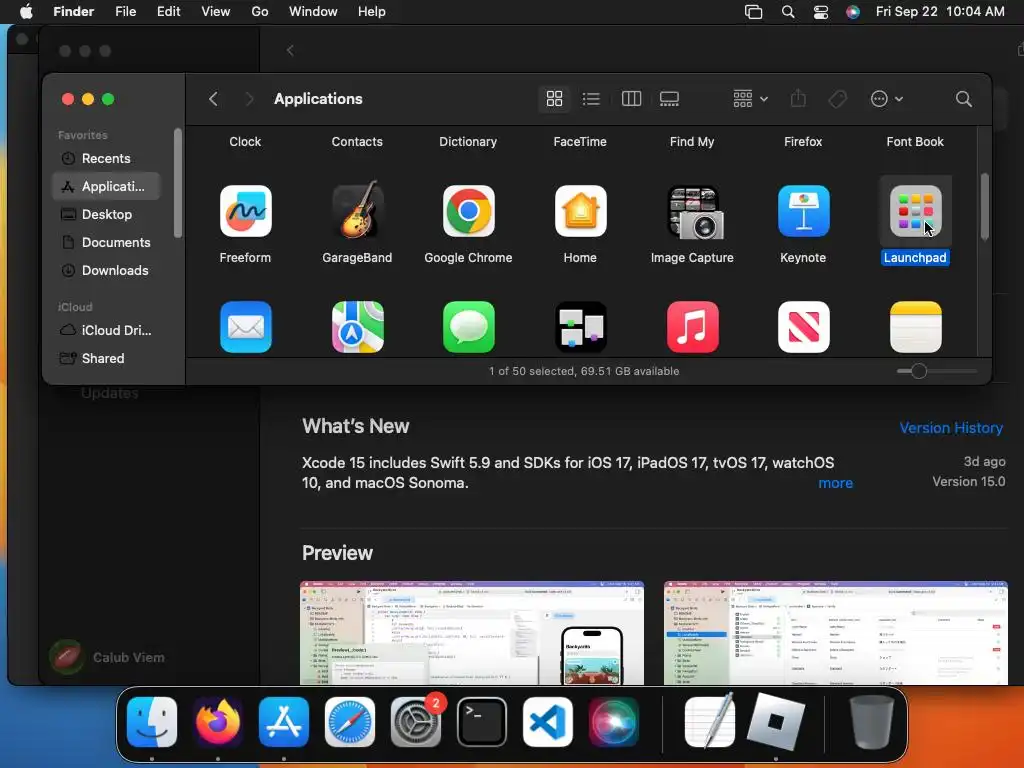Open the Window menu
Viewport: 1024px width, 768px height.
pyautogui.click(x=313, y=12)
